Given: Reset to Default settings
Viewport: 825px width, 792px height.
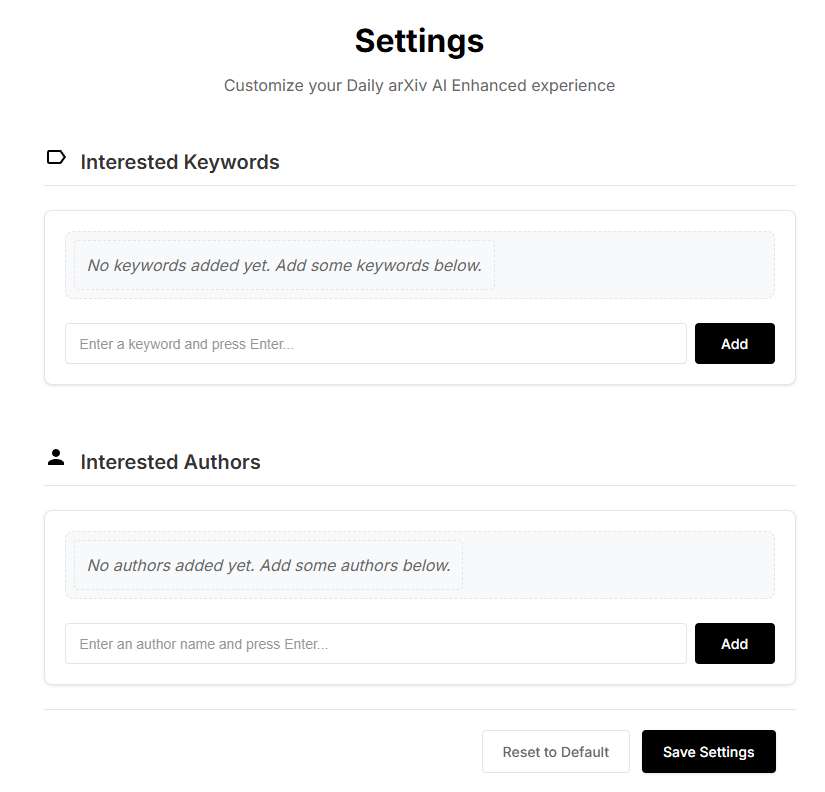Looking at the screenshot, I should pyautogui.click(x=556, y=751).
